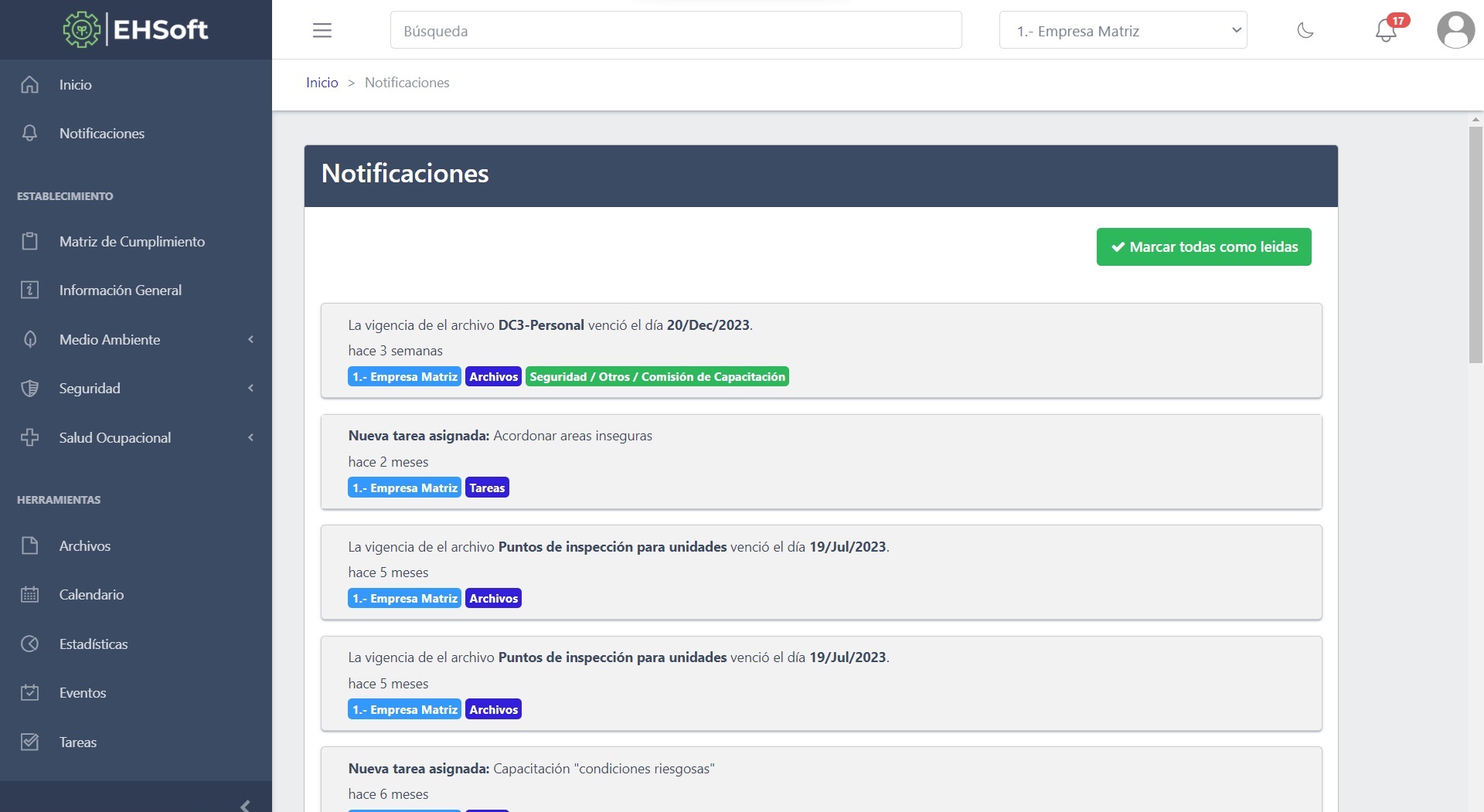Select the Matriz de Cumplimiento clipboard icon
The image size is (1484, 812).
(x=29, y=241)
